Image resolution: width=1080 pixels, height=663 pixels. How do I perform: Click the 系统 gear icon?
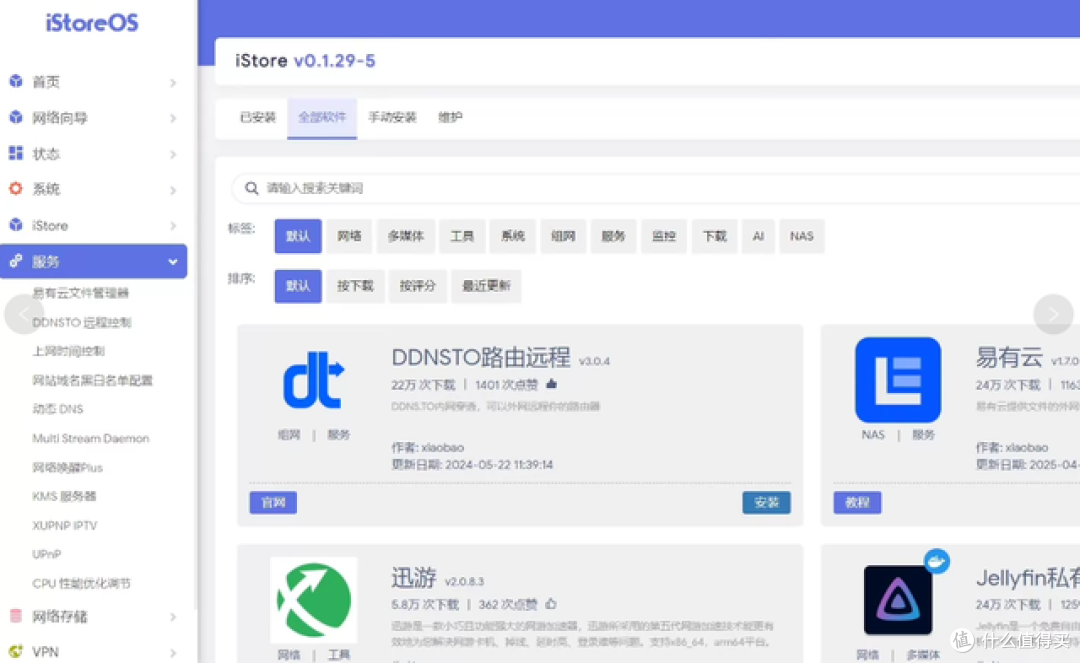pyautogui.click(x=16, y=189)
